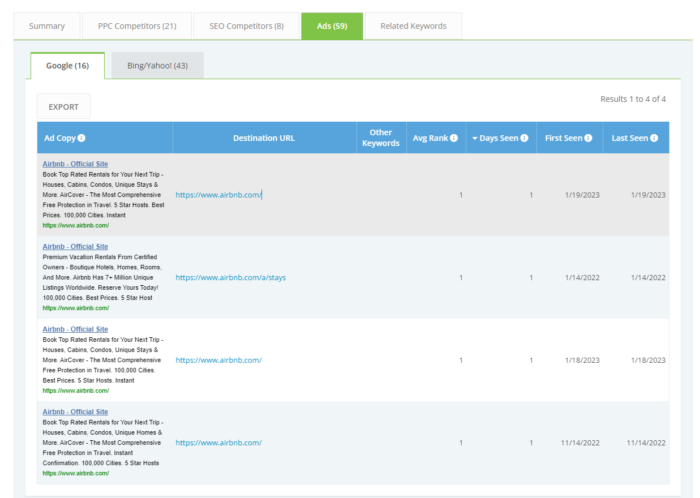
Task: Click the EXPORT button
Action: (63, 107)
